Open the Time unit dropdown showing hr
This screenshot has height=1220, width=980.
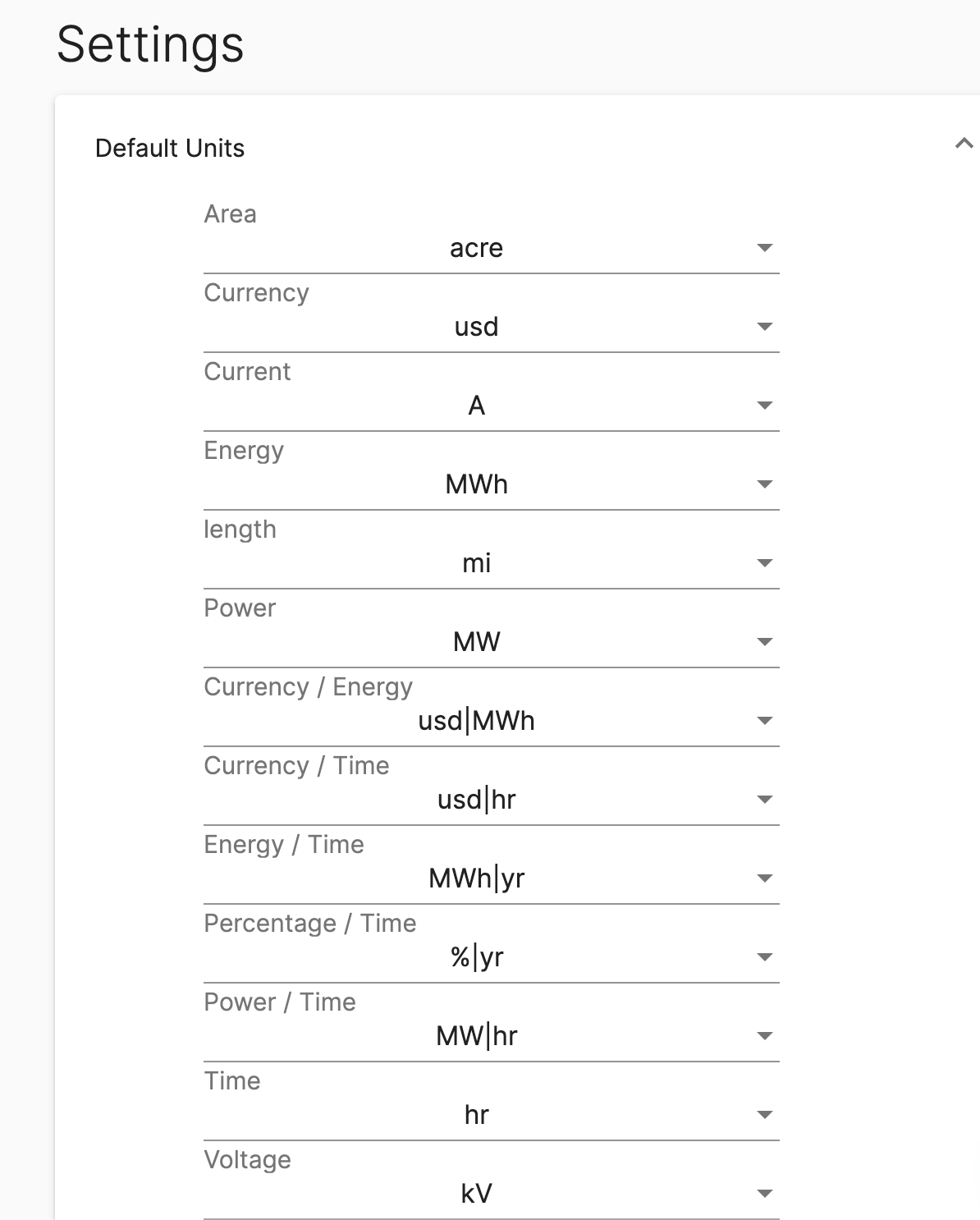point(491,1114)
